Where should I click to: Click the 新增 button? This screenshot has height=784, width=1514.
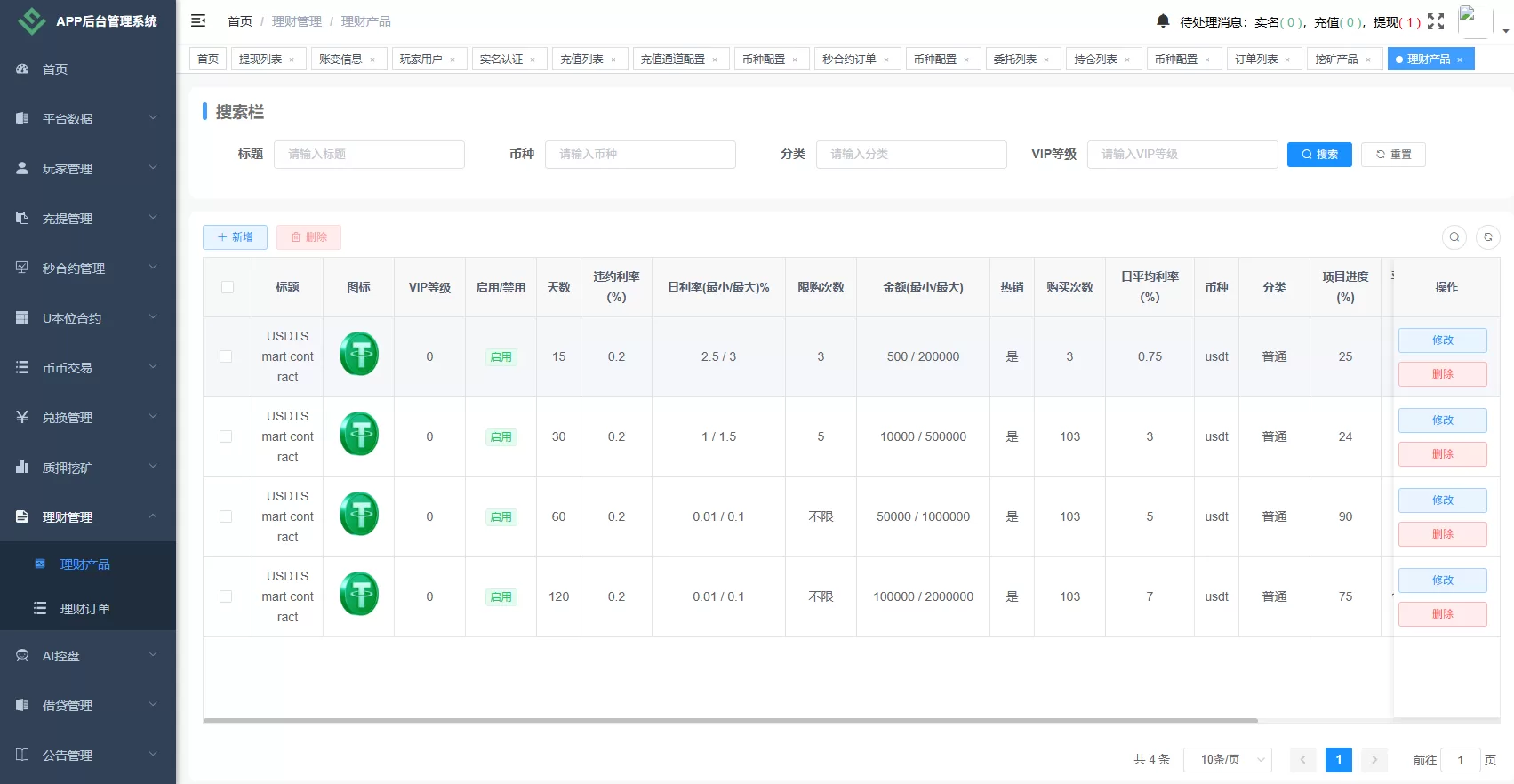click(x=235, y=237)
